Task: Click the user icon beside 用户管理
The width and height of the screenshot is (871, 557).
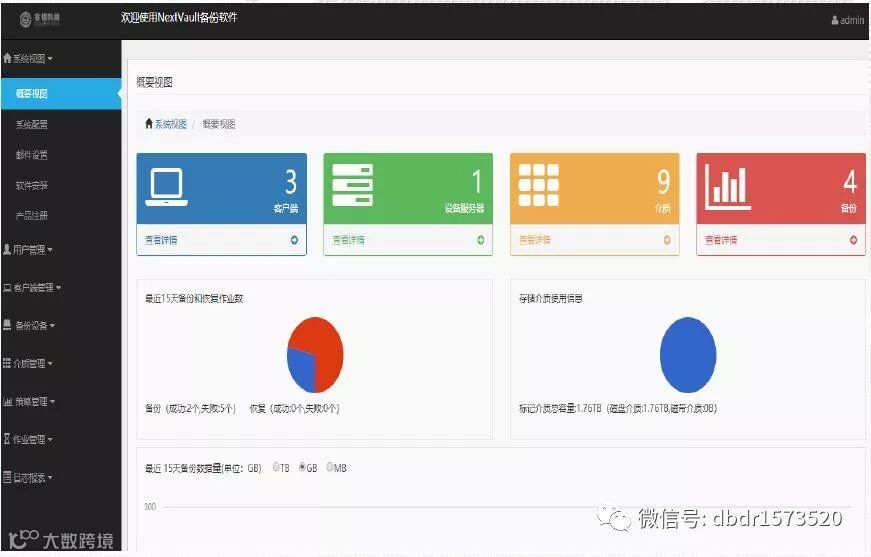Action: (7, 249)
